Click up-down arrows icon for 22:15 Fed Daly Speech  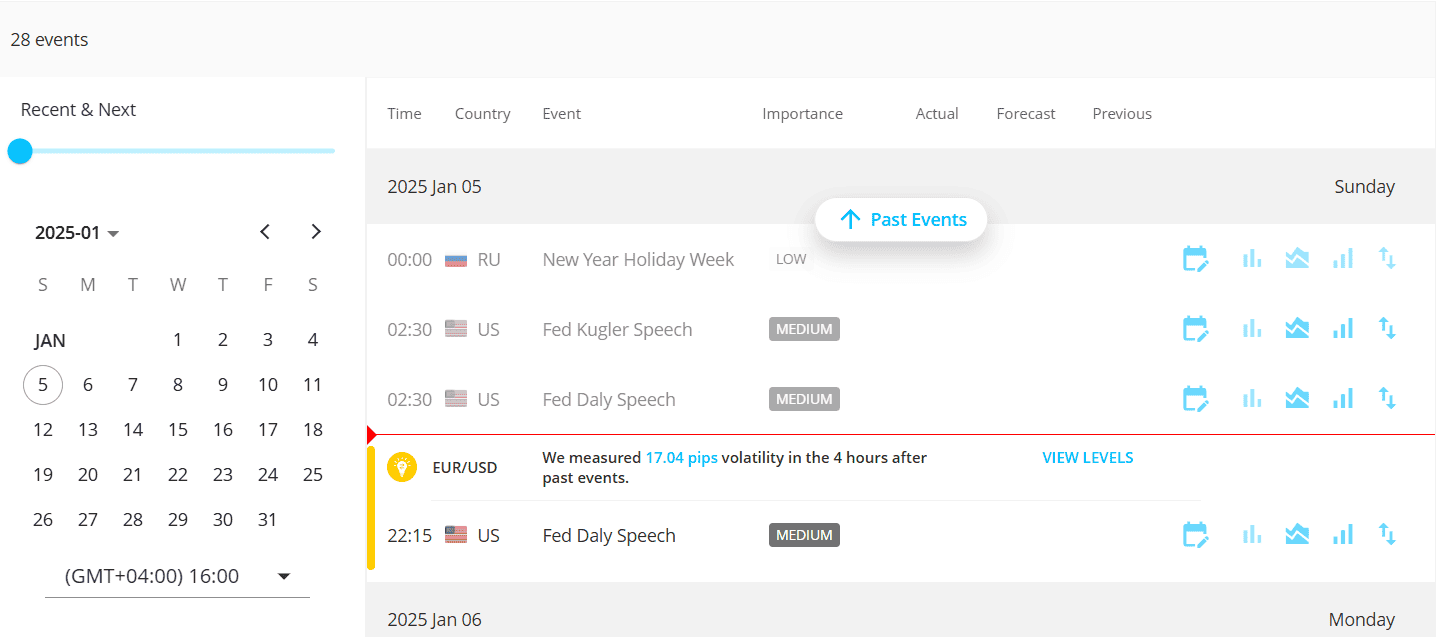(1387, 535)
